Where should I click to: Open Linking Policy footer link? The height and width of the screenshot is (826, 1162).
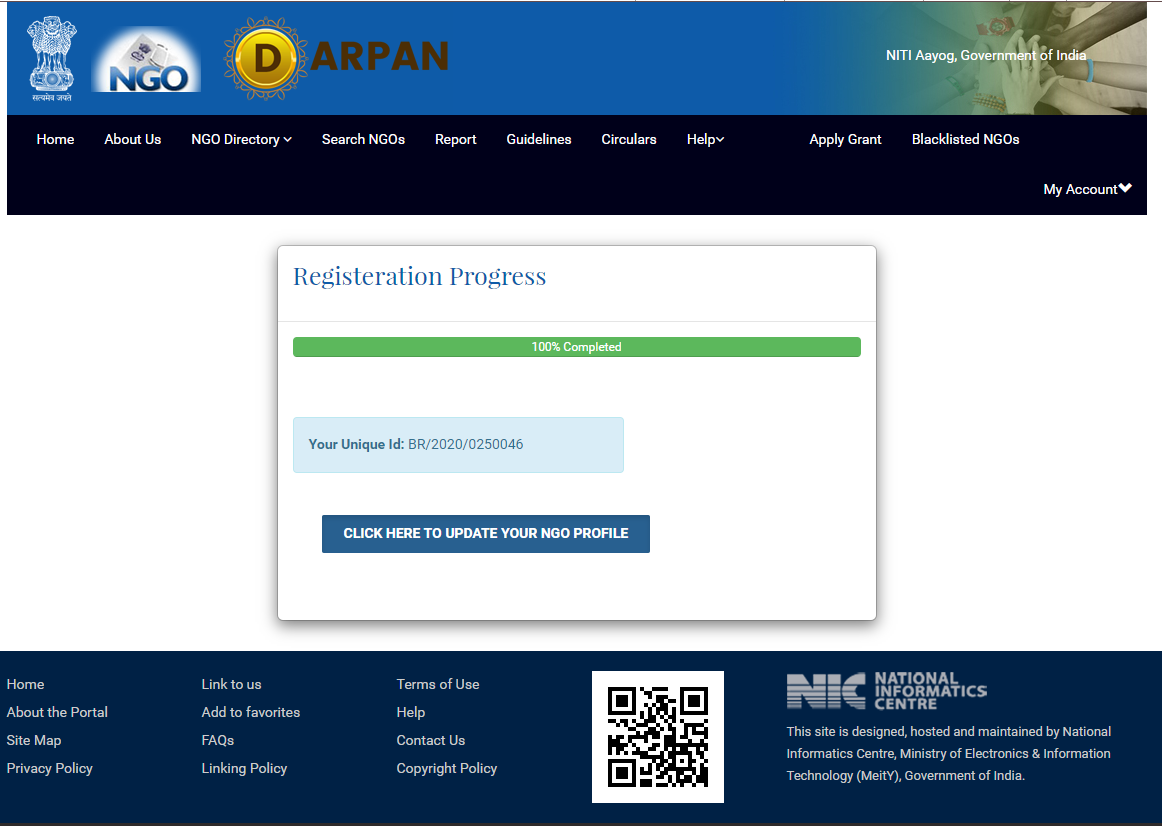[244, 768]
